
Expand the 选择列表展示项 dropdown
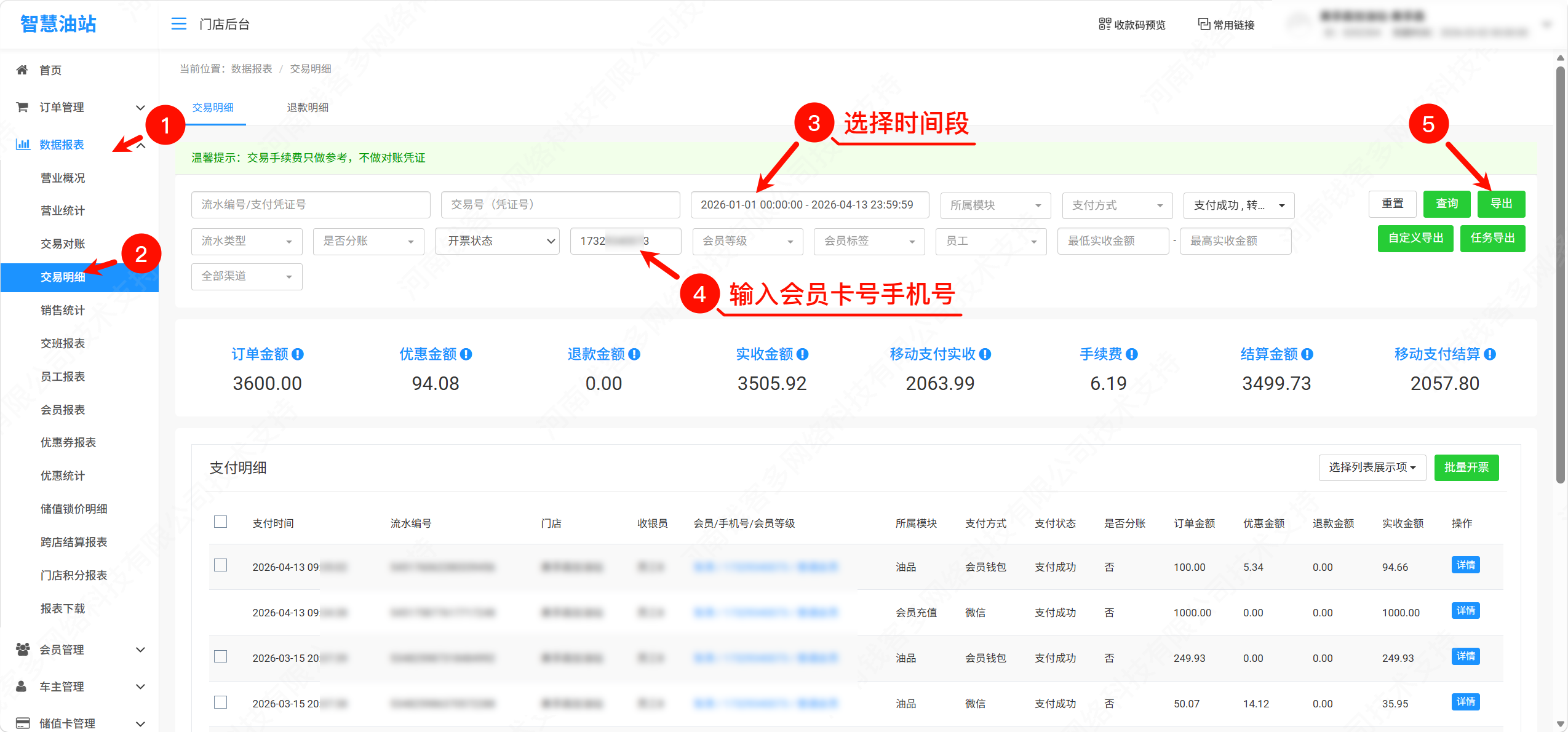[x=1372, y=467]
